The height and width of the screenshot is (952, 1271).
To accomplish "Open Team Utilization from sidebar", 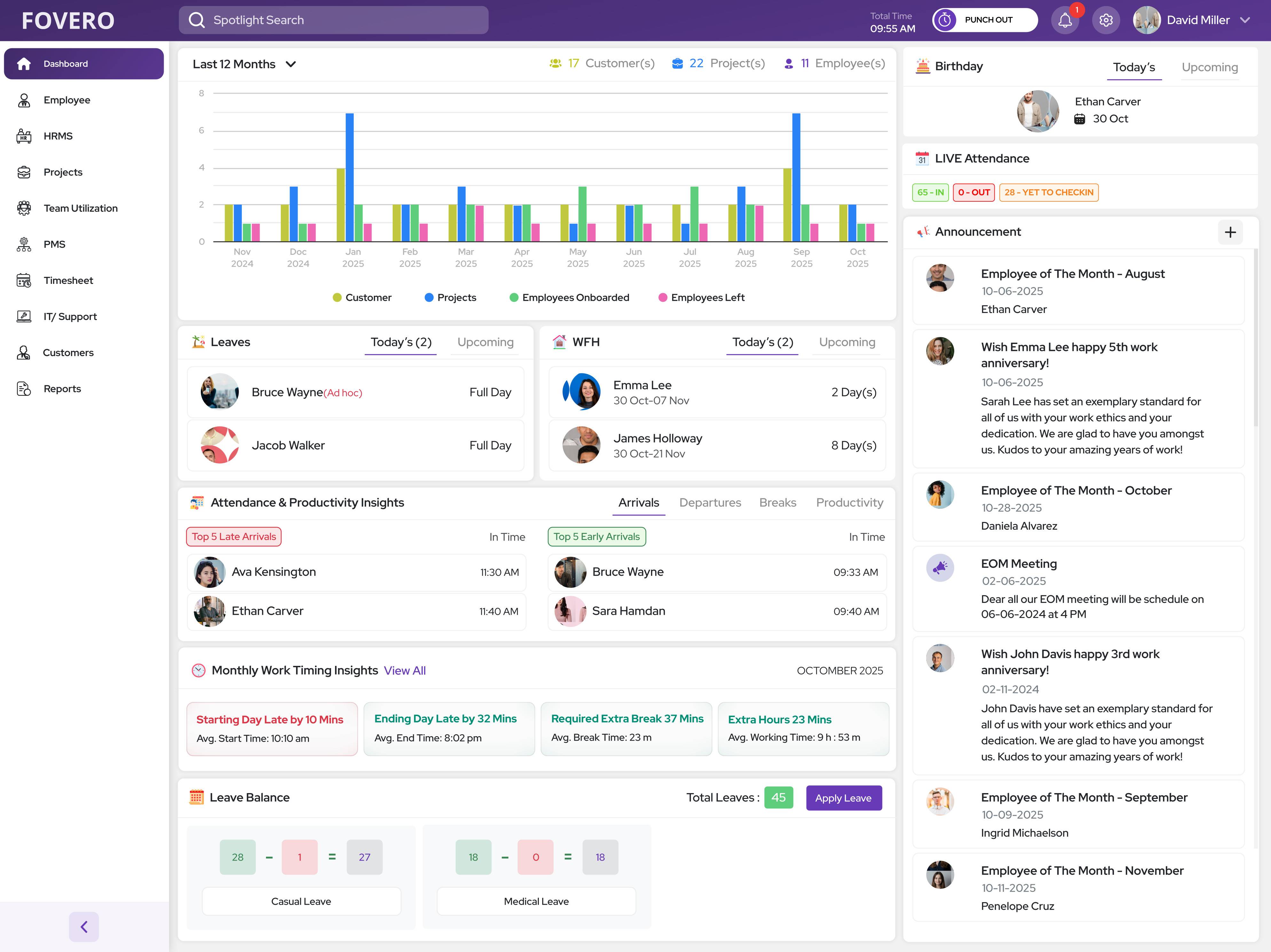I will pyautogui.click(x=81, y=208).
